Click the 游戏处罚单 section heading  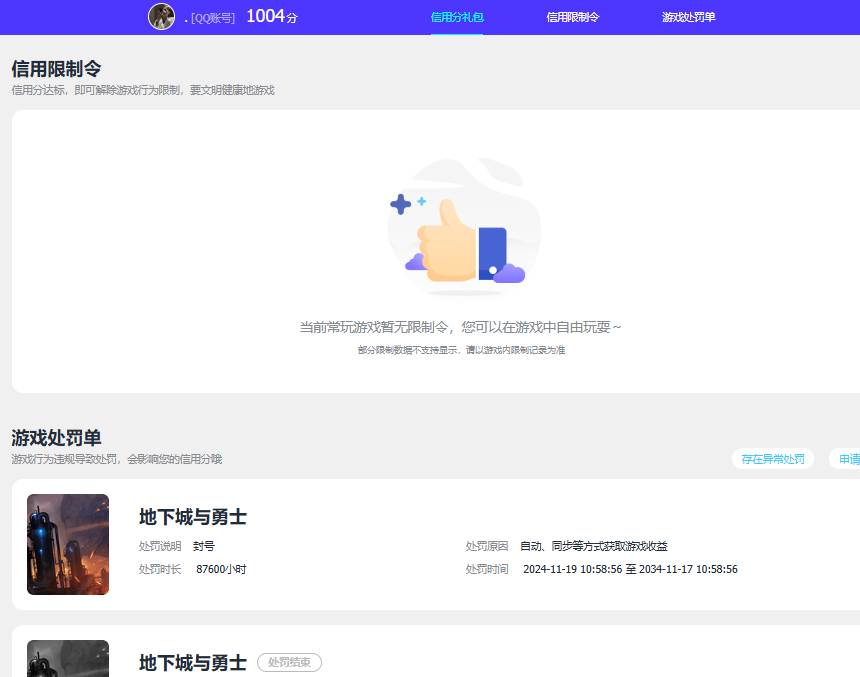pos(56,438)
